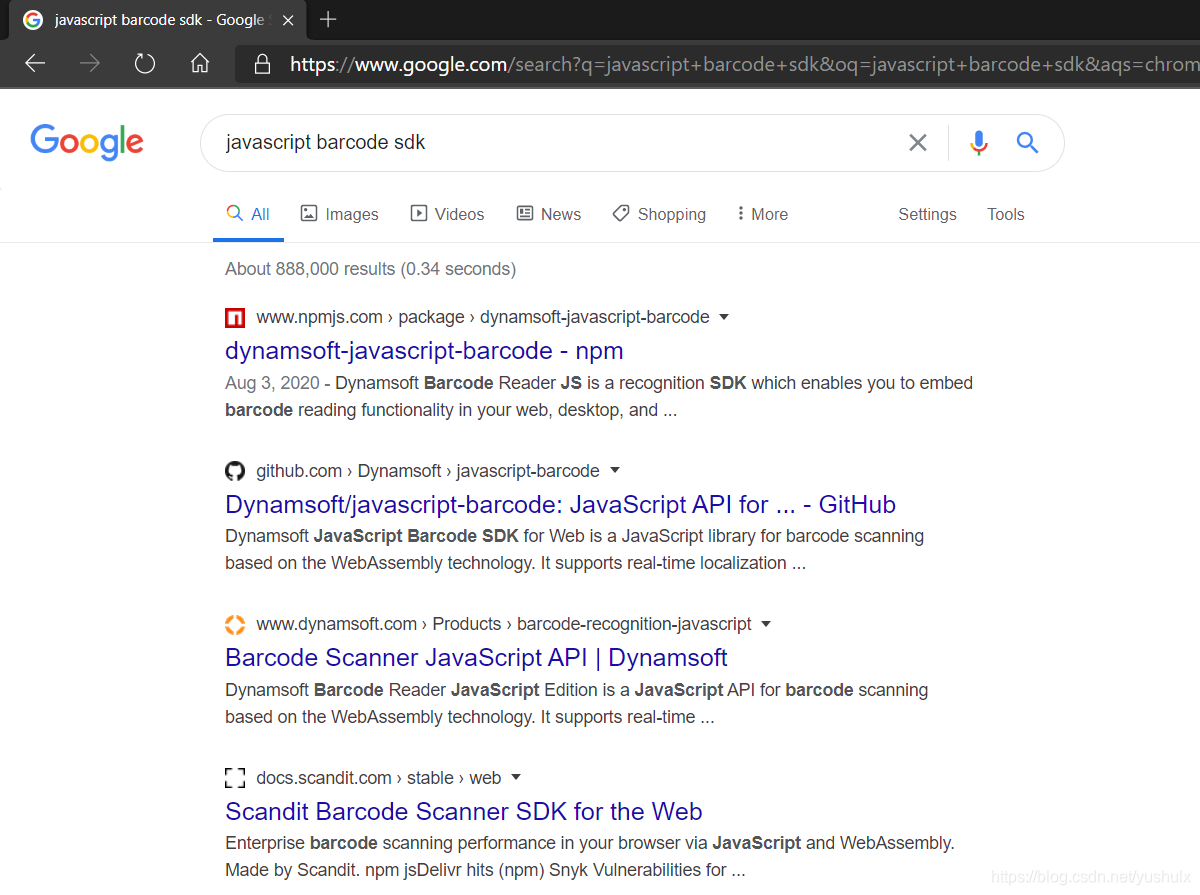The image size is (1200, 895).
Task: Switch to Videos results
Action: coord(447,214)
